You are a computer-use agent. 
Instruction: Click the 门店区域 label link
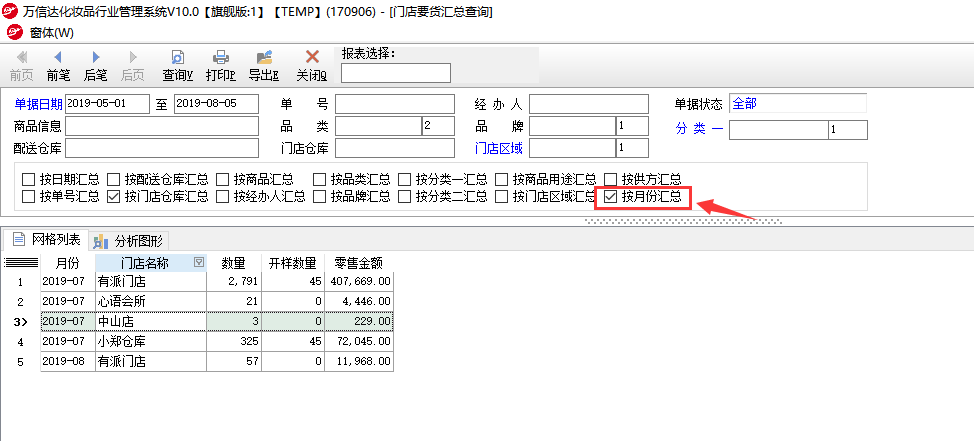(x=499, y=148)
